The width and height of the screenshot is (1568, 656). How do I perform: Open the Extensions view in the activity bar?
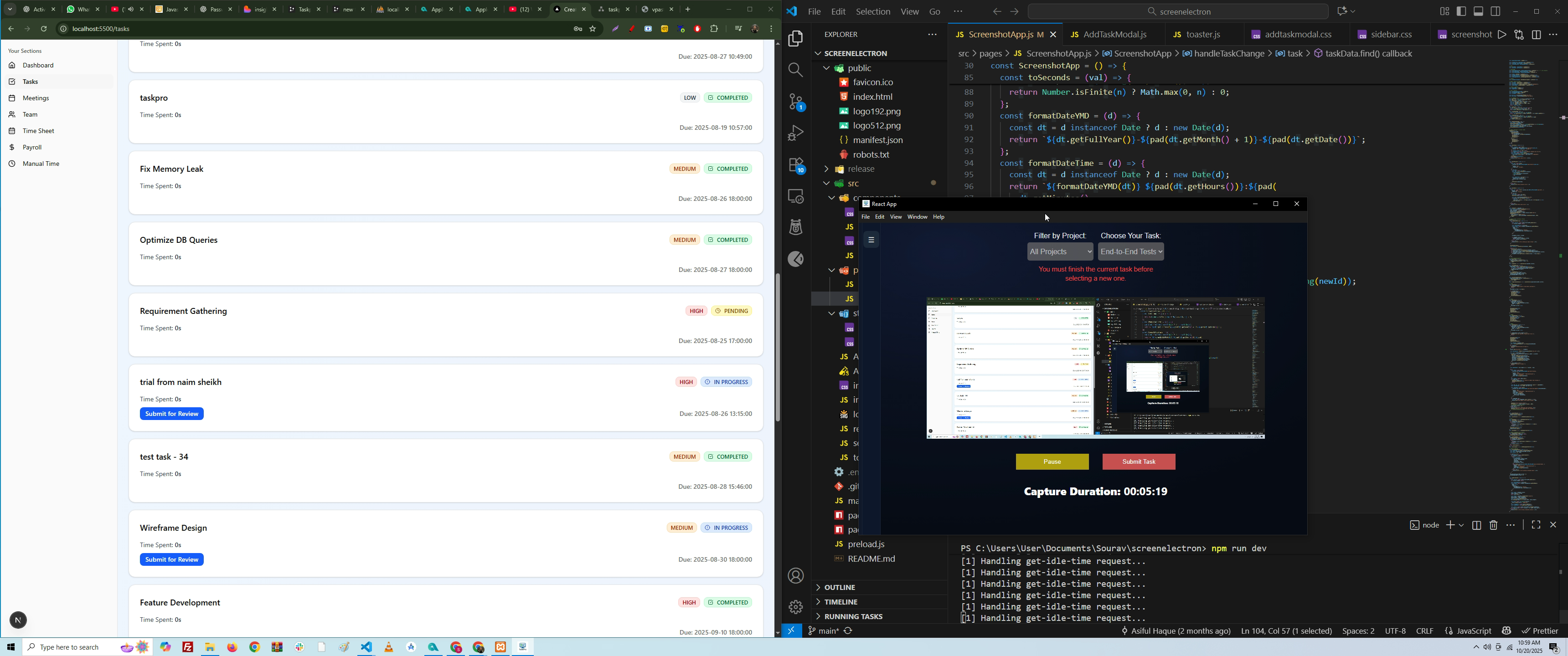796,165
